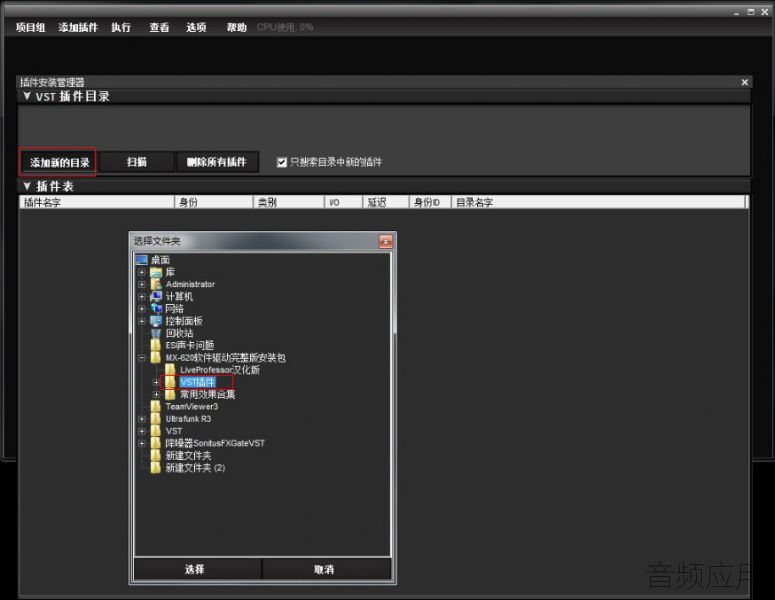
Task: Click 取消 button in folder dialog
Action: [326, 569]
